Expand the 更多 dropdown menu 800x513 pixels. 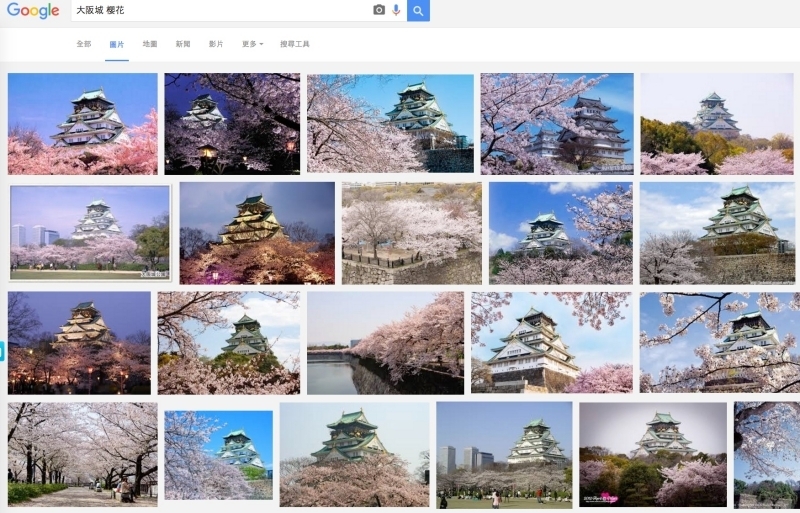click(x=253, y=44)
